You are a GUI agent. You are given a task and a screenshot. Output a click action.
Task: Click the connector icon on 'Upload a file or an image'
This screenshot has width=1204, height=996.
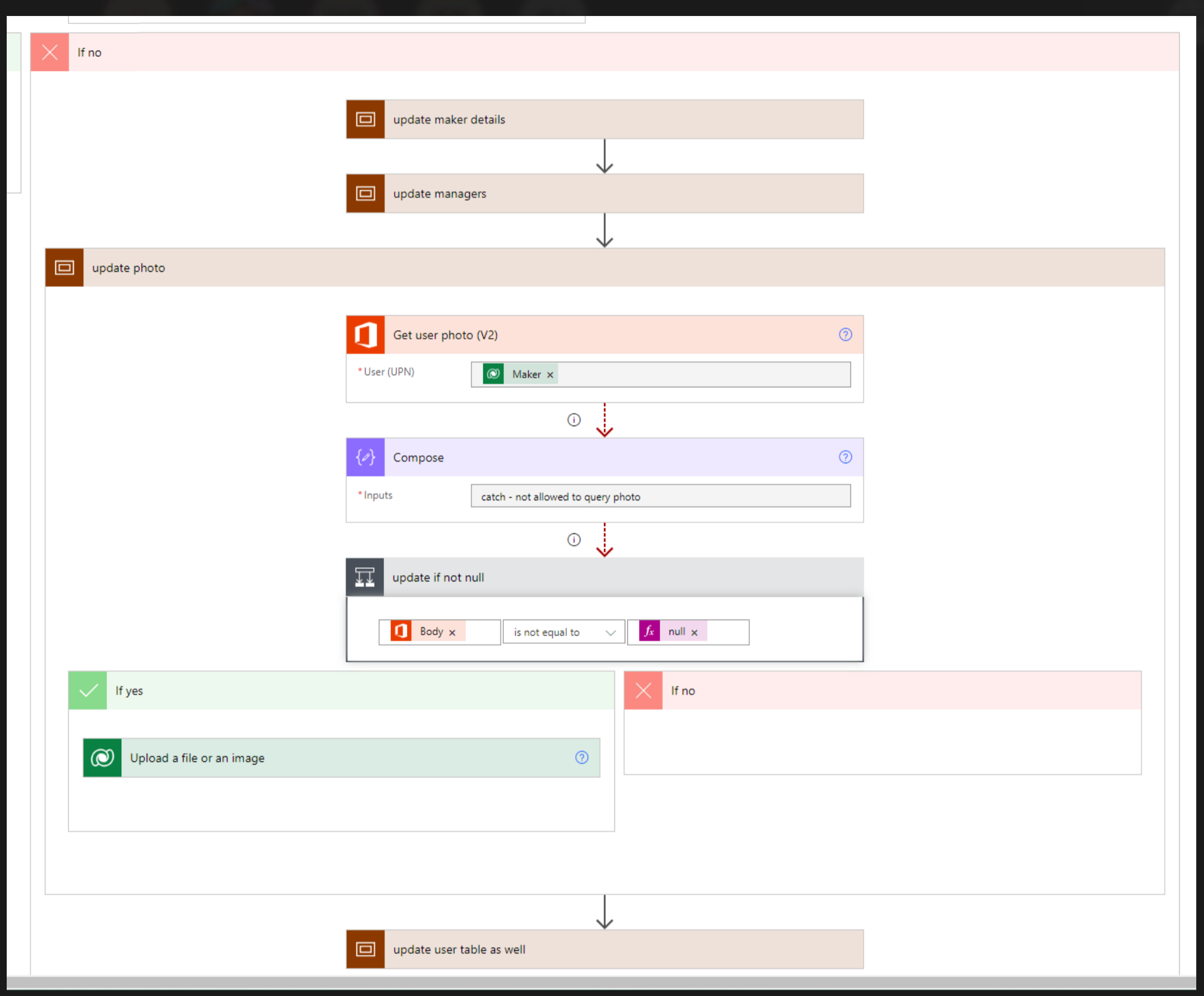click(102, 758)
